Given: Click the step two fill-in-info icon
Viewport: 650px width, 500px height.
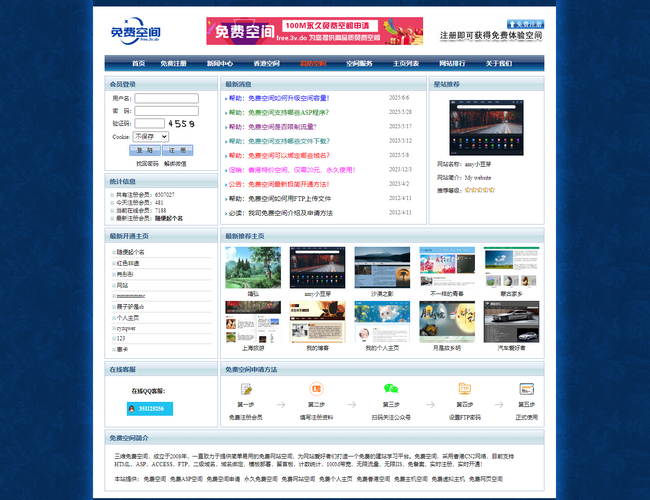Looking at the screenshot, I should pos(316,389).
